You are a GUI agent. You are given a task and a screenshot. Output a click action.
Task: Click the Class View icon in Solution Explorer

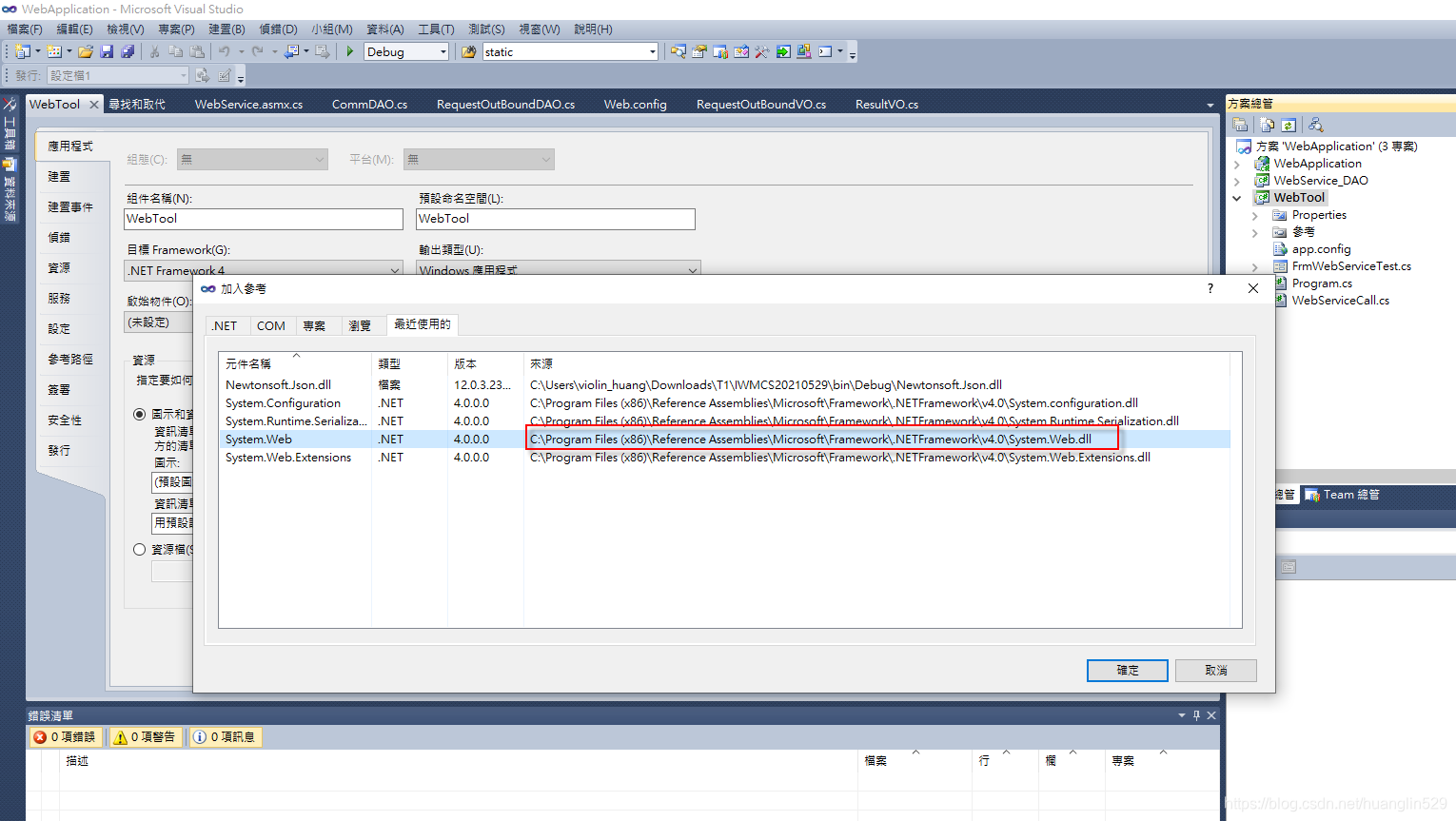[x=1316, y=125]
